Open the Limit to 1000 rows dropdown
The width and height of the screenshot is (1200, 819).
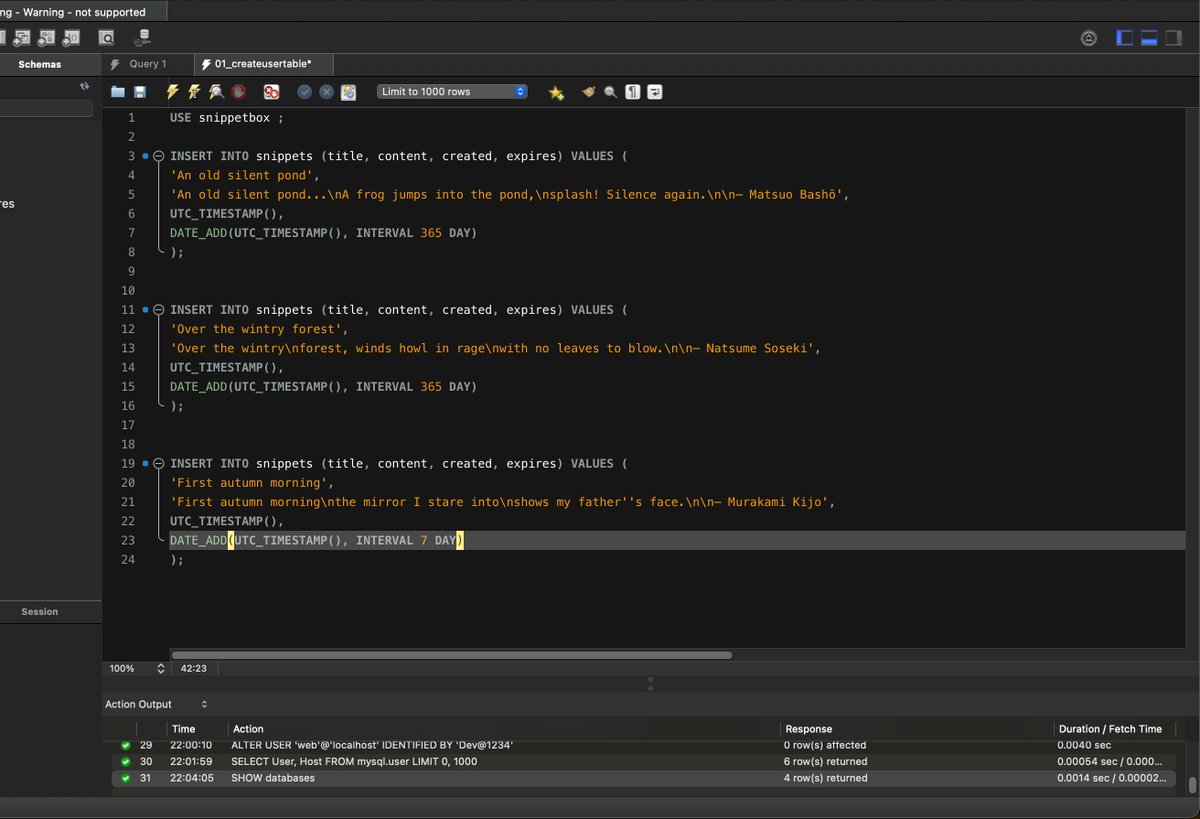[x=452, y=92]
